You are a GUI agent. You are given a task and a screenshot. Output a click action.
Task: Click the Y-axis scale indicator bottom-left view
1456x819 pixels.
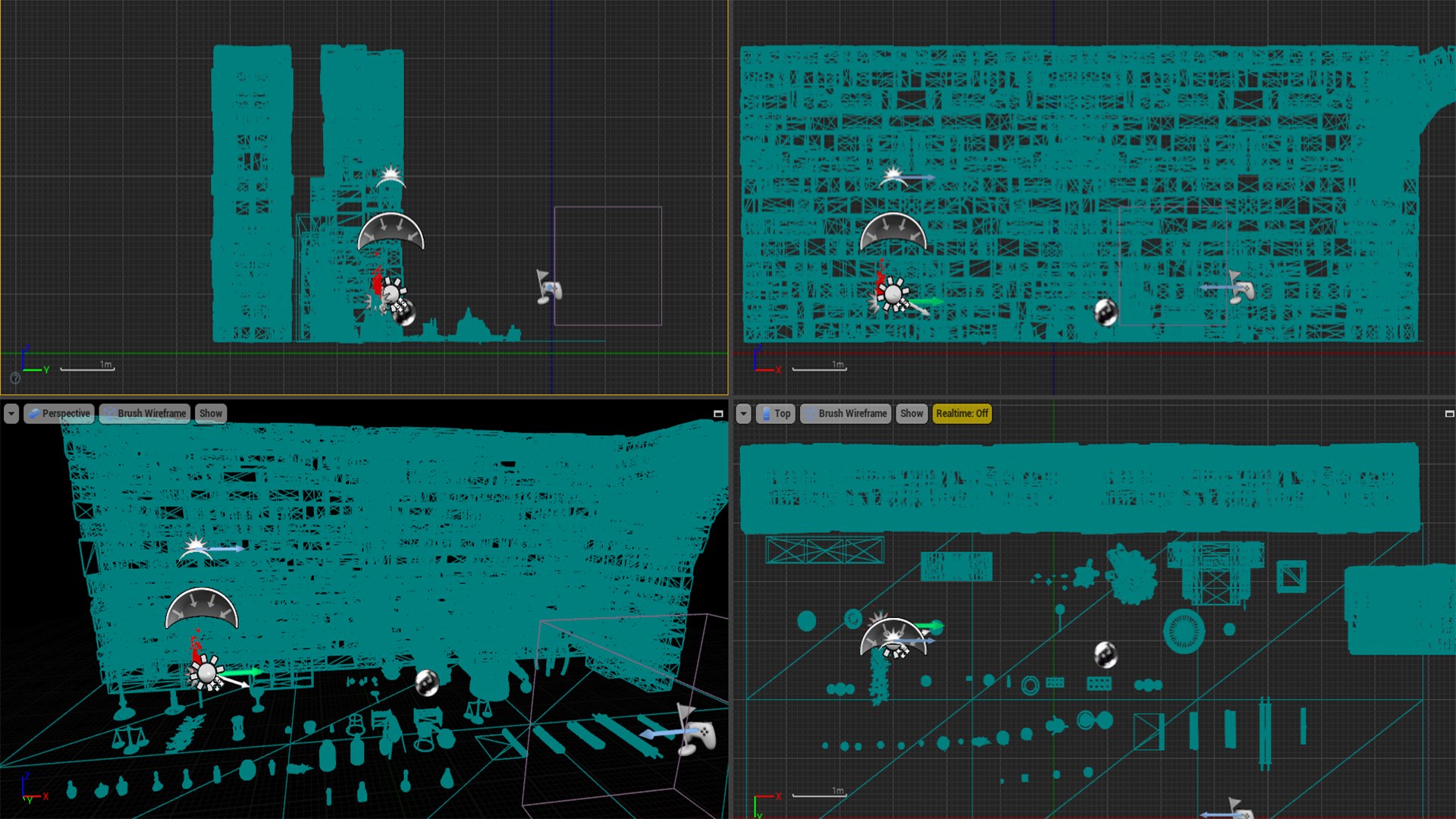click(24, 796)
